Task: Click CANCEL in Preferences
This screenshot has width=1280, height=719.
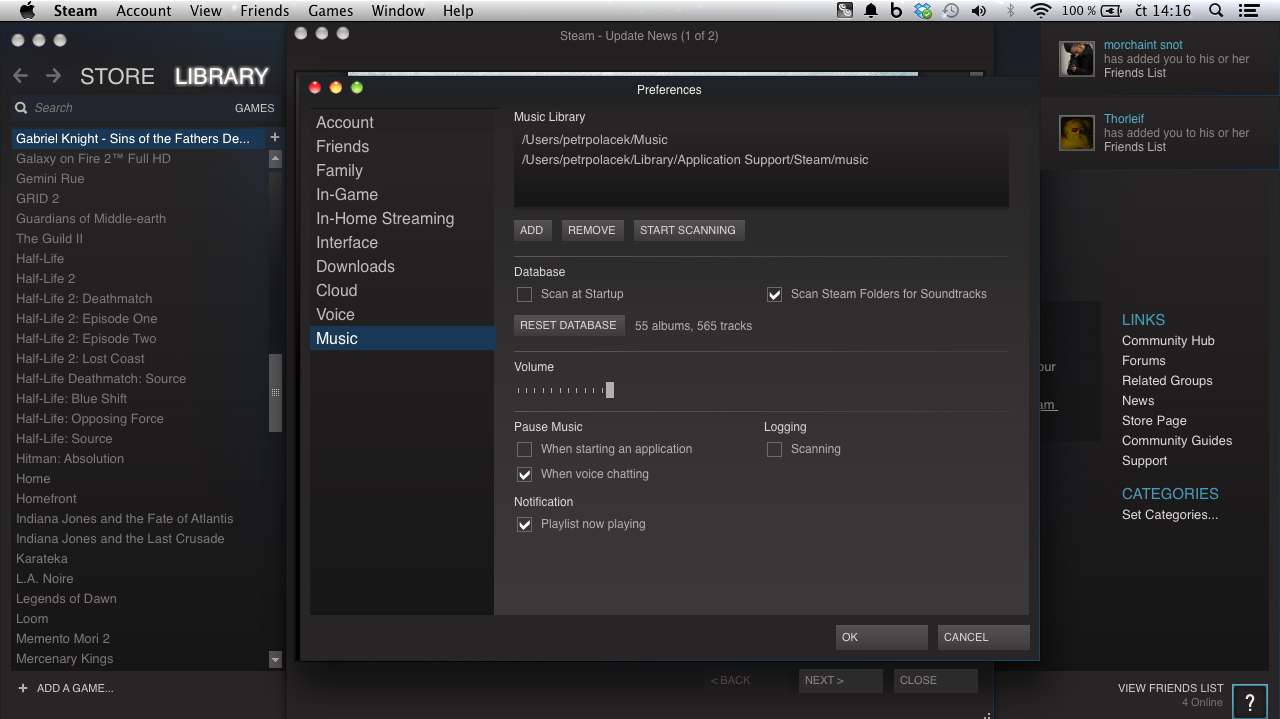Action: pos(983,637)
